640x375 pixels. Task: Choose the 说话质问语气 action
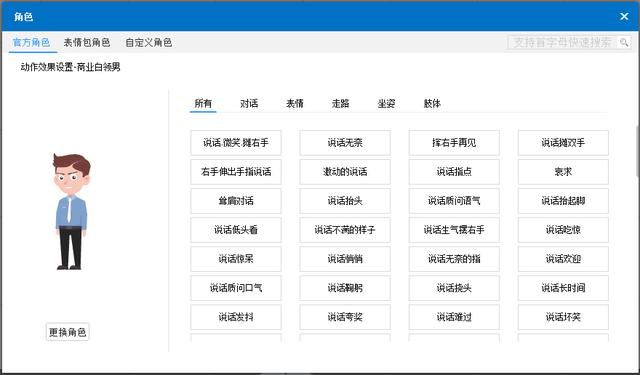(x=454, y=201)
